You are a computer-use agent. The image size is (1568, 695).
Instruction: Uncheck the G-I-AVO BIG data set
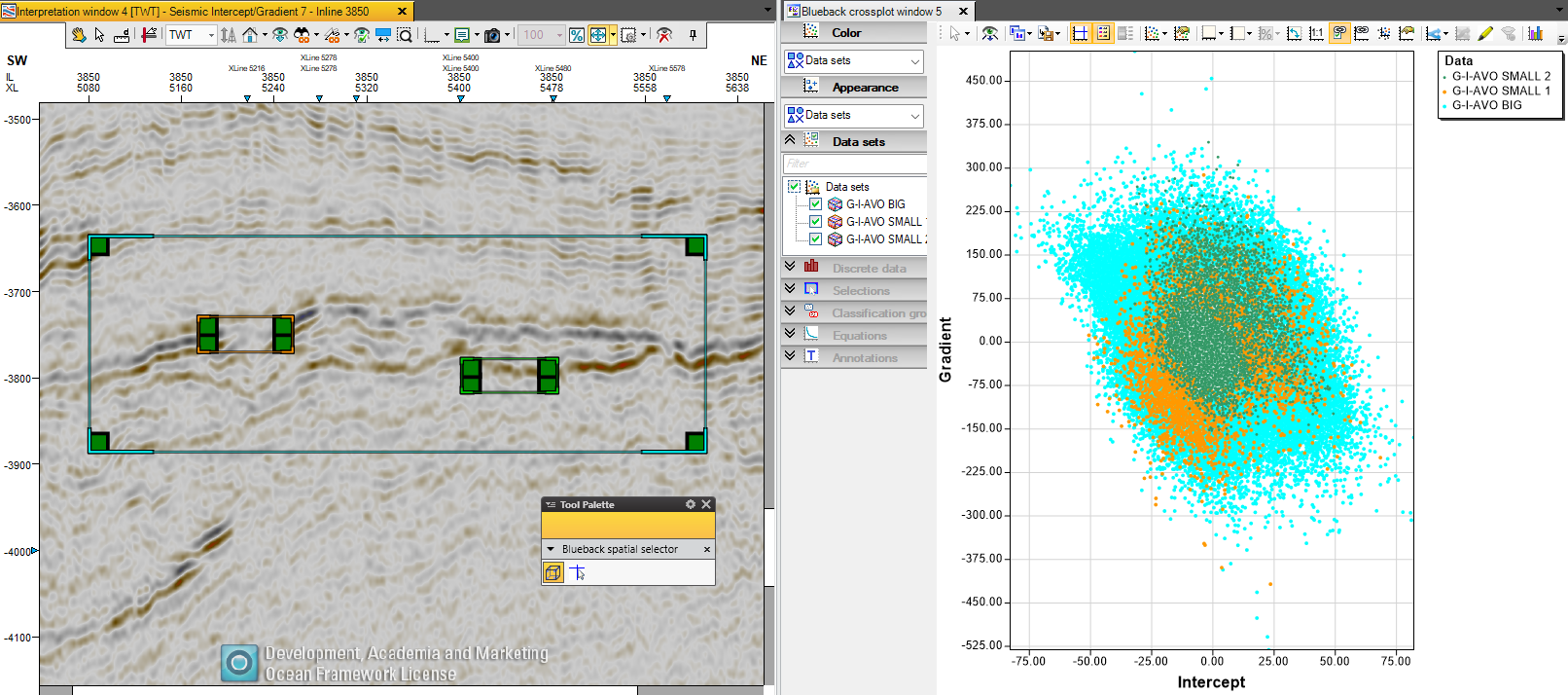(815, 204)
